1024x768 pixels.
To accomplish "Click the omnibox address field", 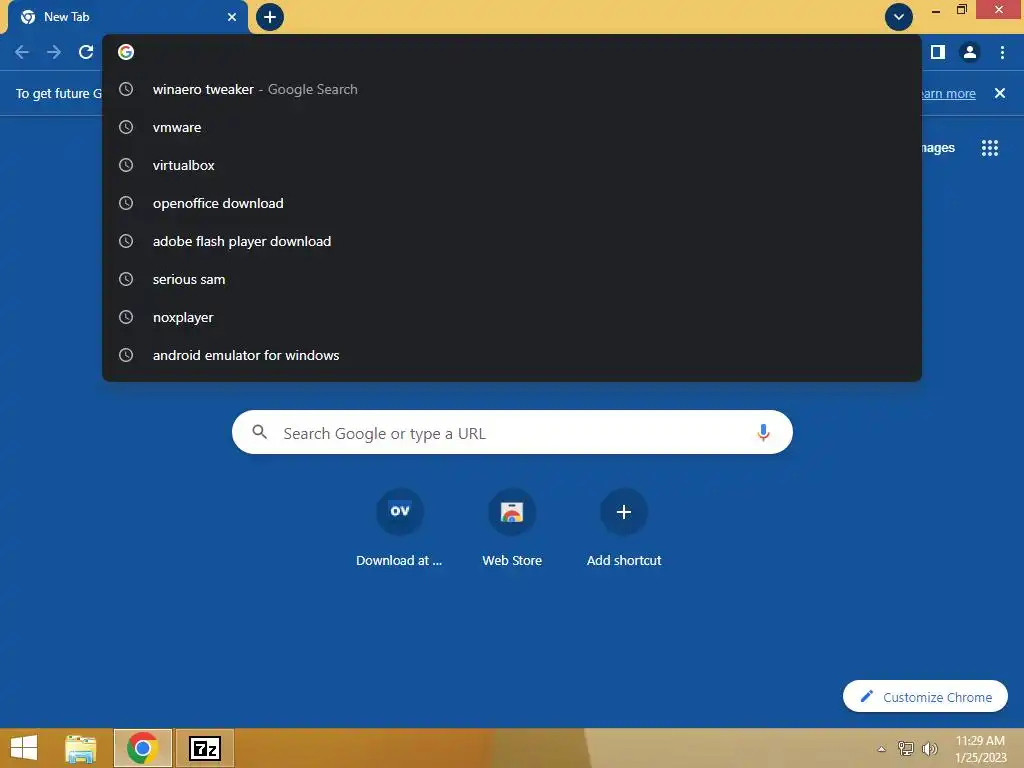I will (x=512, y=52).
